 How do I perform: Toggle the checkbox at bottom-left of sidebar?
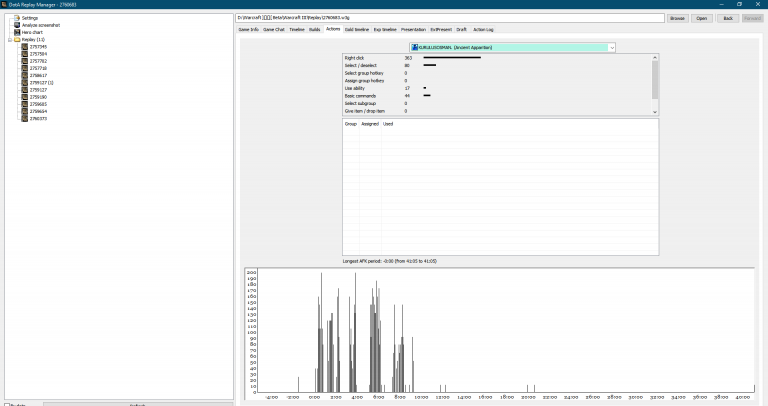point(6,404)
